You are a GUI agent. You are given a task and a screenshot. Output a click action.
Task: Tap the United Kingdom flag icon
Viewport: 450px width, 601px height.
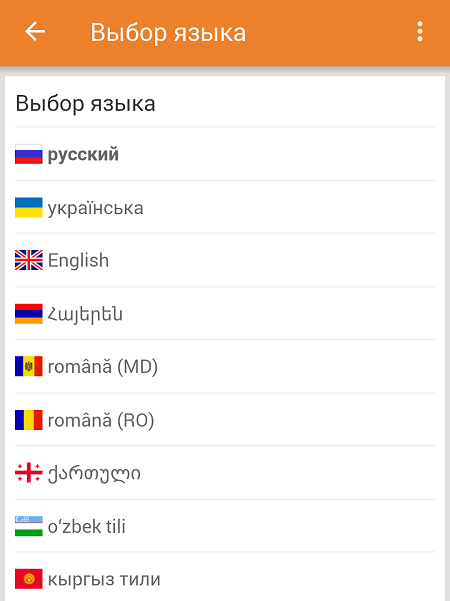[29, 260]
